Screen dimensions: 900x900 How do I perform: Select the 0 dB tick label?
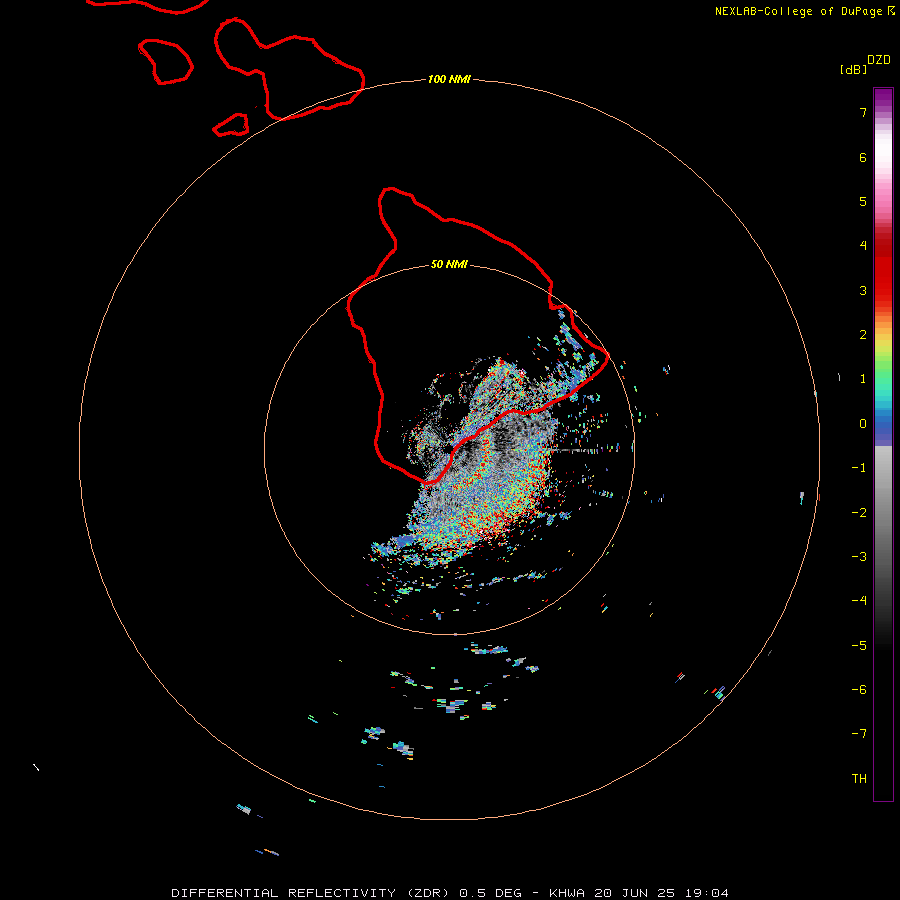coord(863,424)
